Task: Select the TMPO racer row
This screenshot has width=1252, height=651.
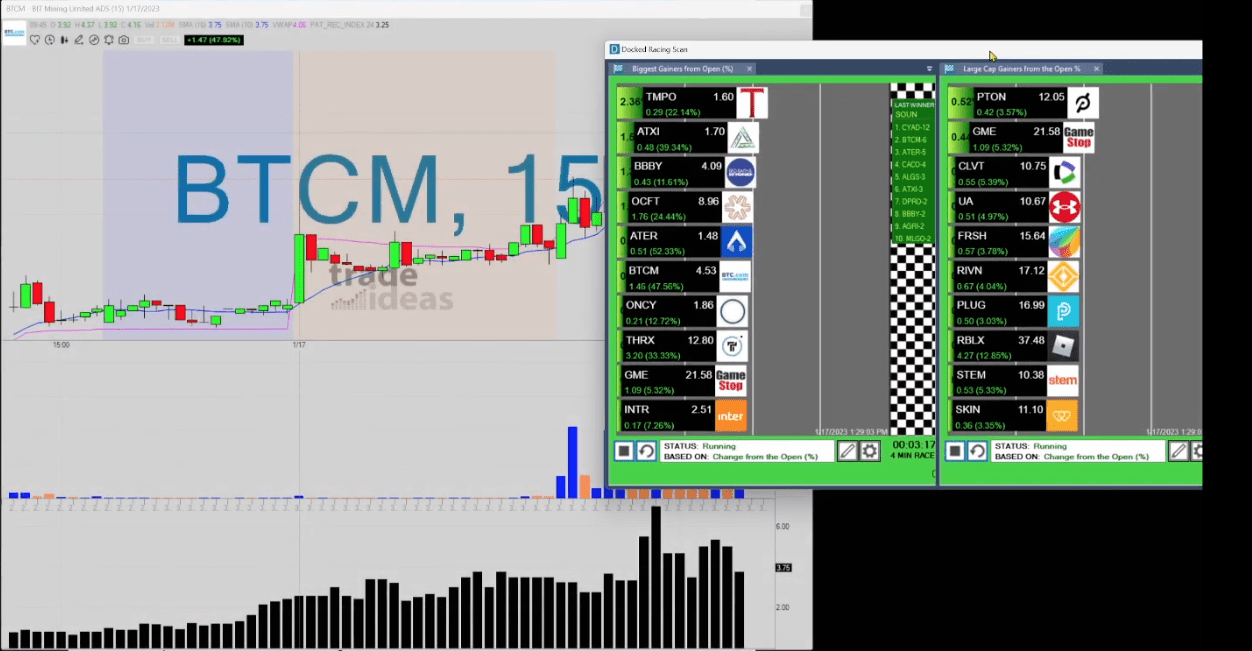Action: coord(691,103)
